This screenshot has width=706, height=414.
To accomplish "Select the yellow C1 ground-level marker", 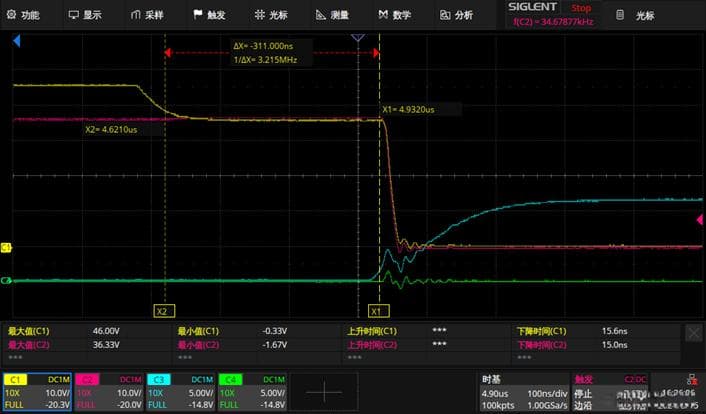I will click(x=6, y=247).
